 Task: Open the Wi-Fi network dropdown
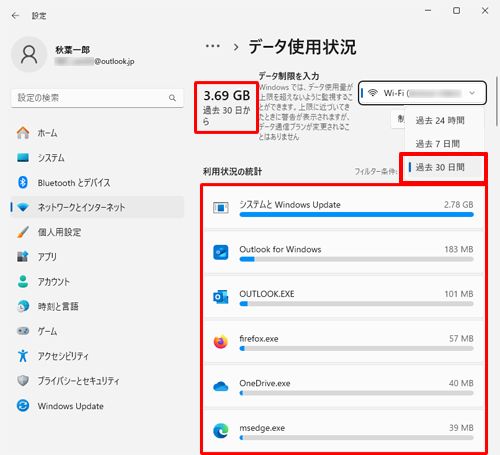(422, 93)
